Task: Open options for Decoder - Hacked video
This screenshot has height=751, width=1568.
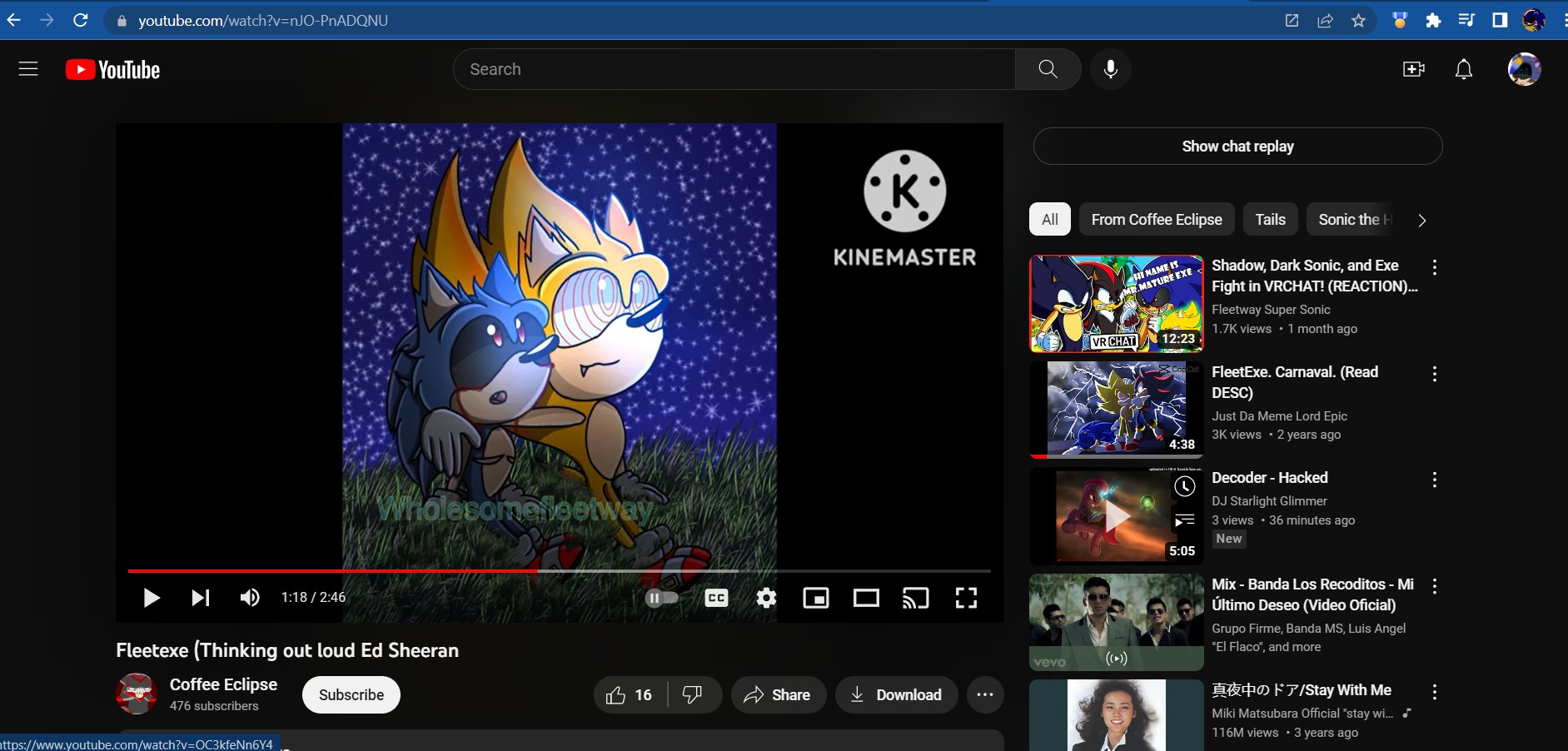Action: (1434, 480)
